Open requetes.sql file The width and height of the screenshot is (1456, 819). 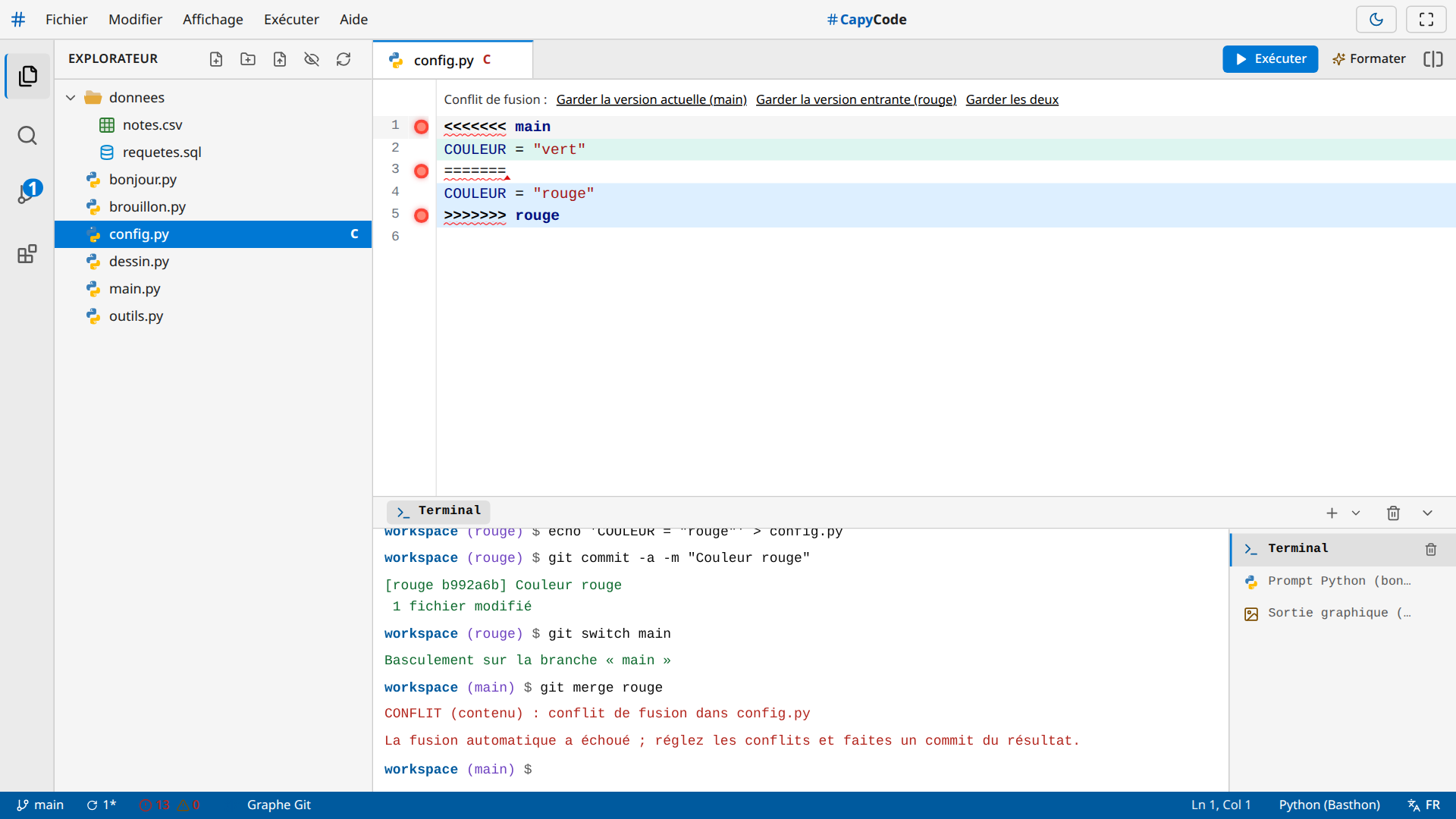[213, 152]
